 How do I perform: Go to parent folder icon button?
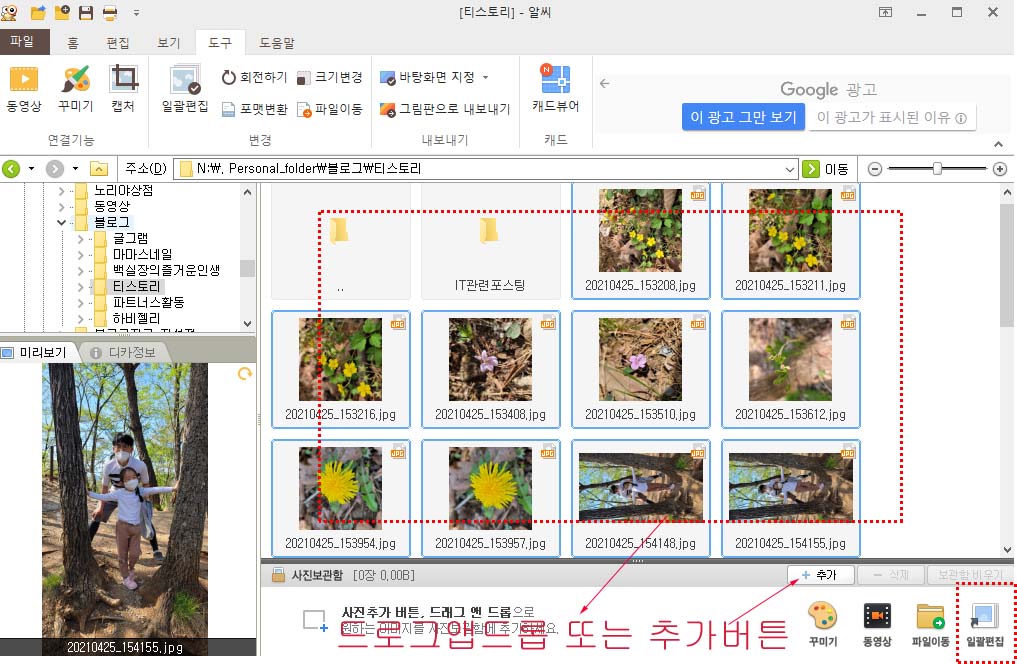98,169
